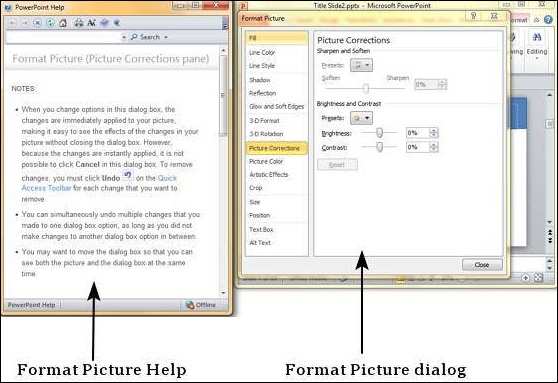Viewport: 558px width, 383px height.
Task: Click the PowerPoint next slide double arrow
Action: [550, 241]
